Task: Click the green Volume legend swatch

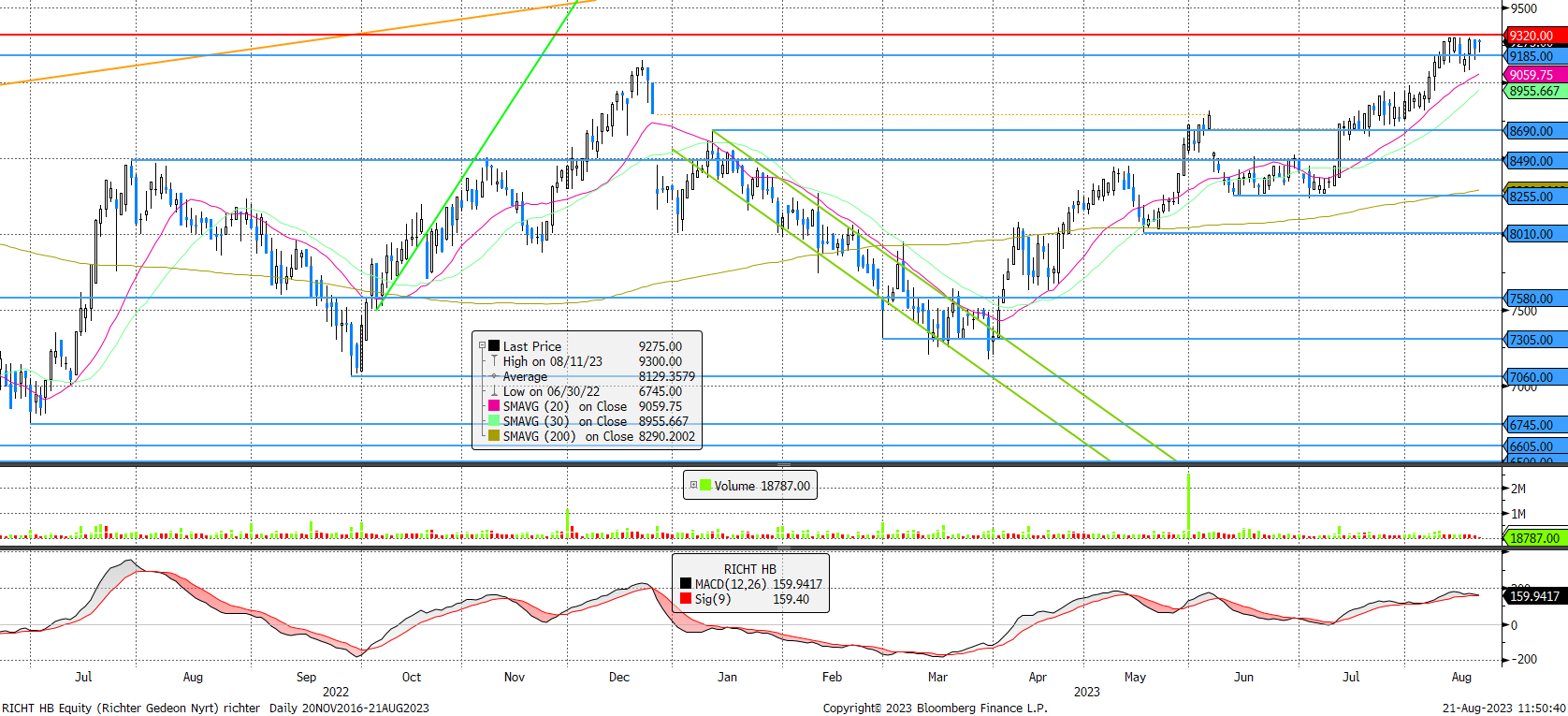Action: click(x=705, y=485)
